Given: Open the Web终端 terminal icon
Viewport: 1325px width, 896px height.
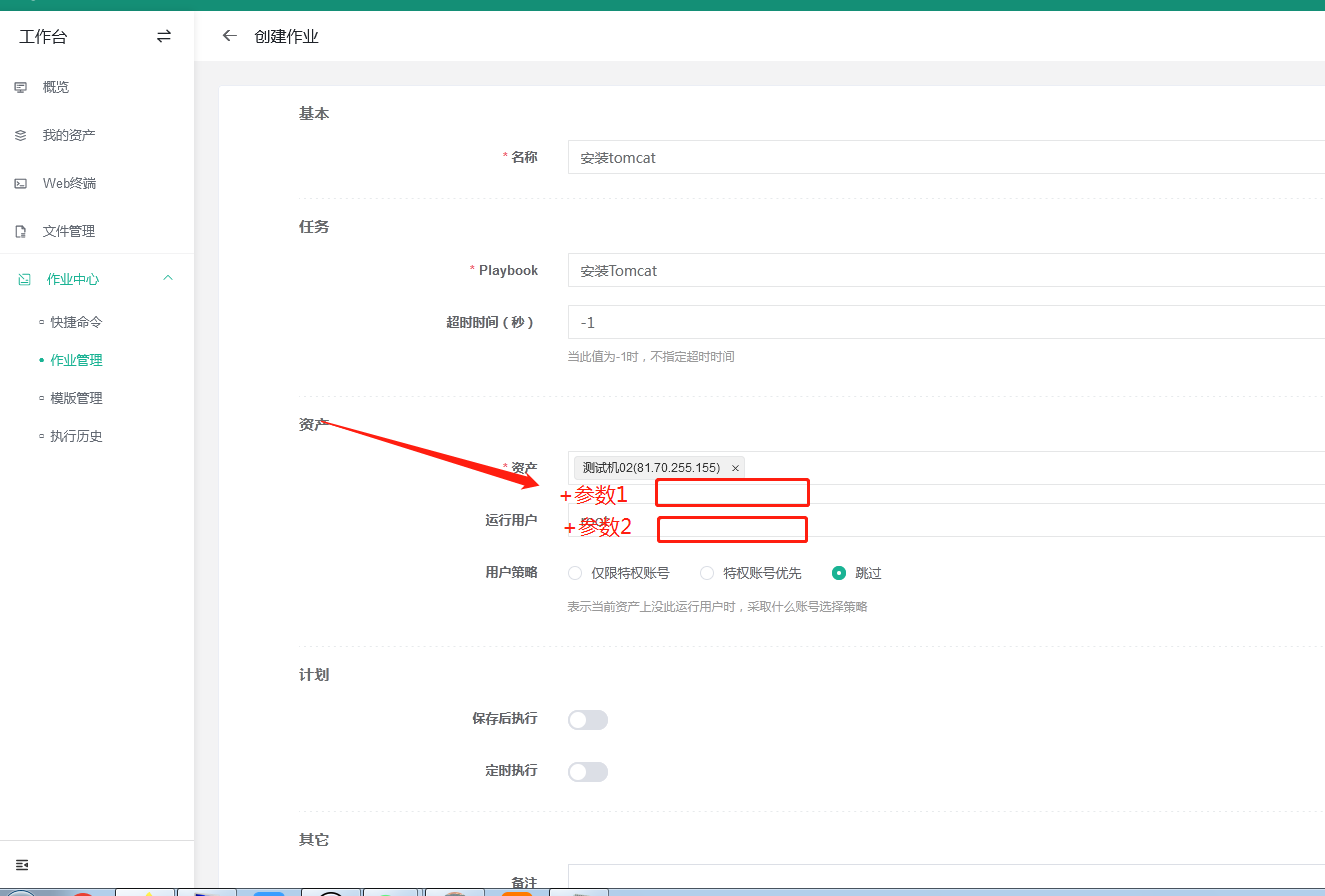Looking at the screenshot, I should (x=20, y=183).
